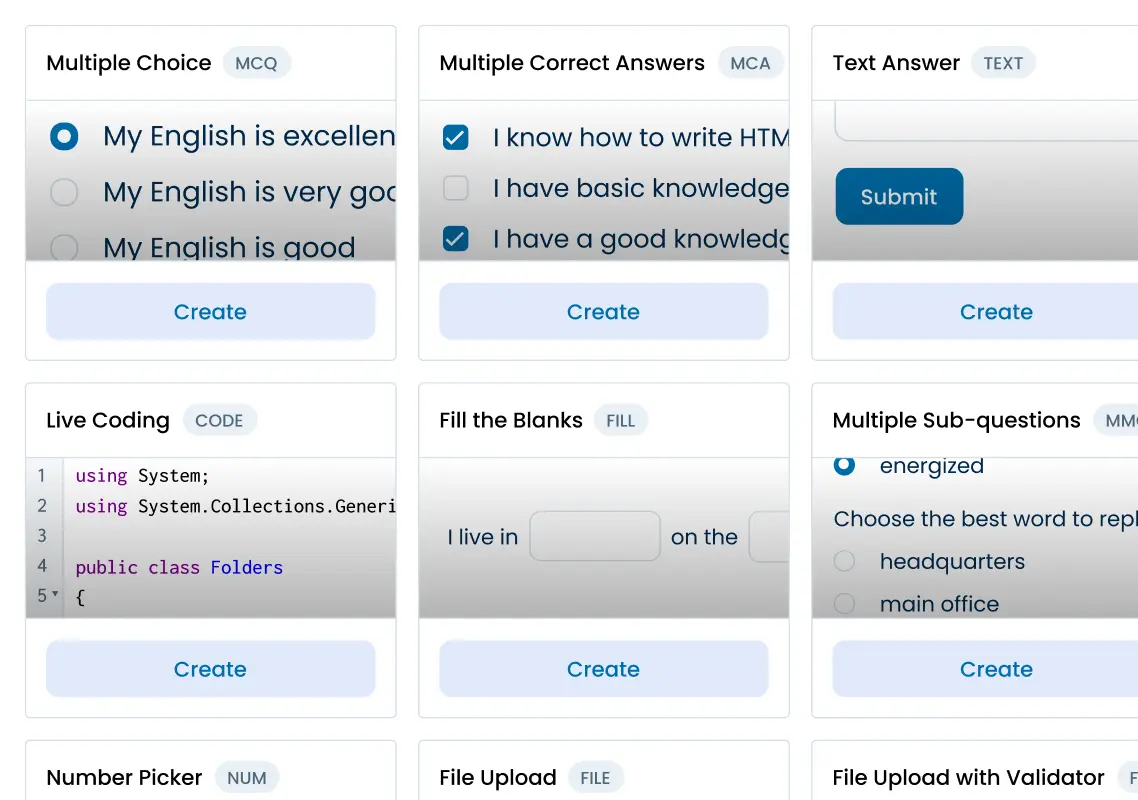Click Create on the Live Coding card
The height and width of the screenshot is (800, 1138).
click(x=210, y=669)
